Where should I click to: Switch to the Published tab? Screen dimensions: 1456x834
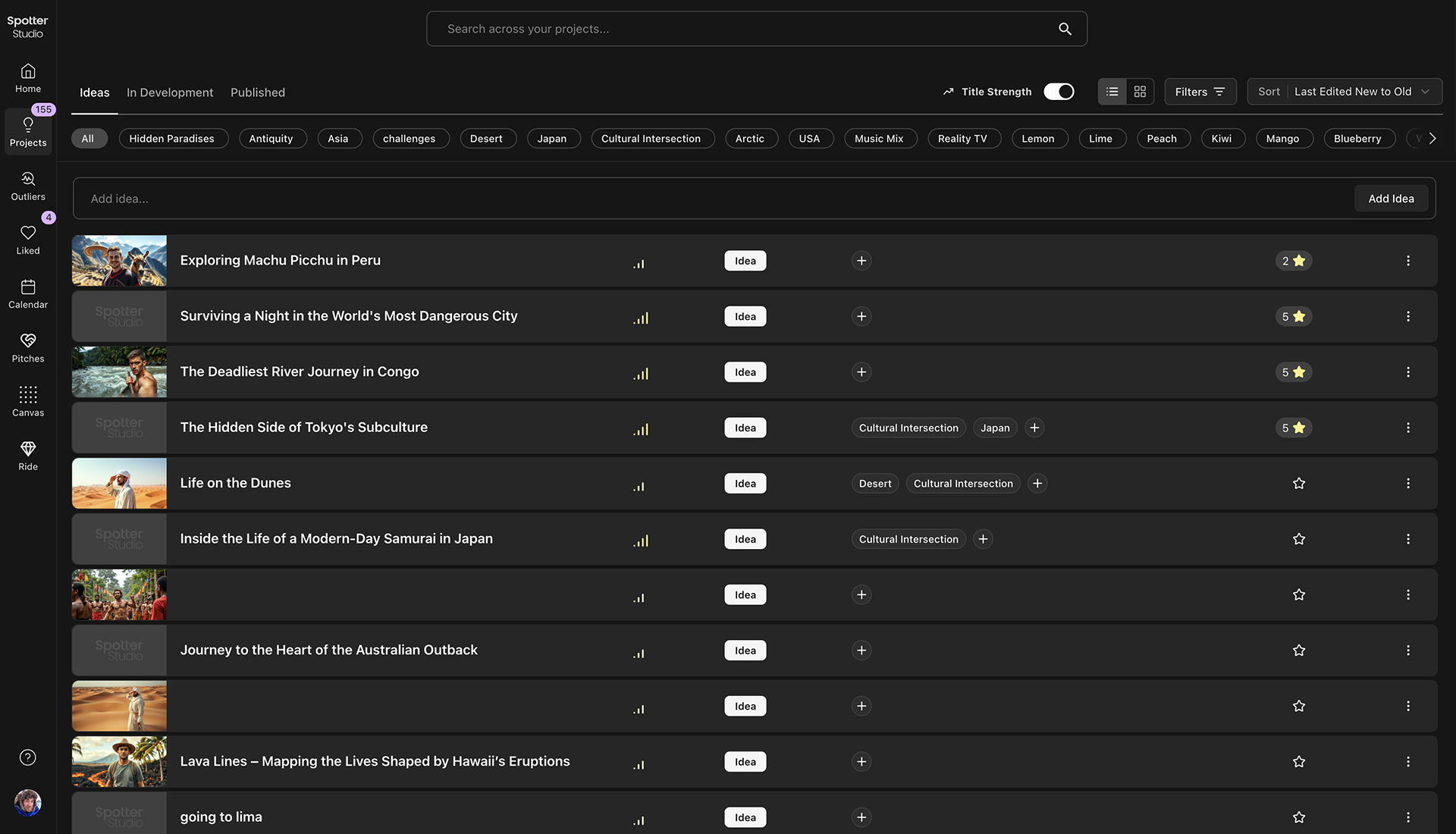pos(258,92)
